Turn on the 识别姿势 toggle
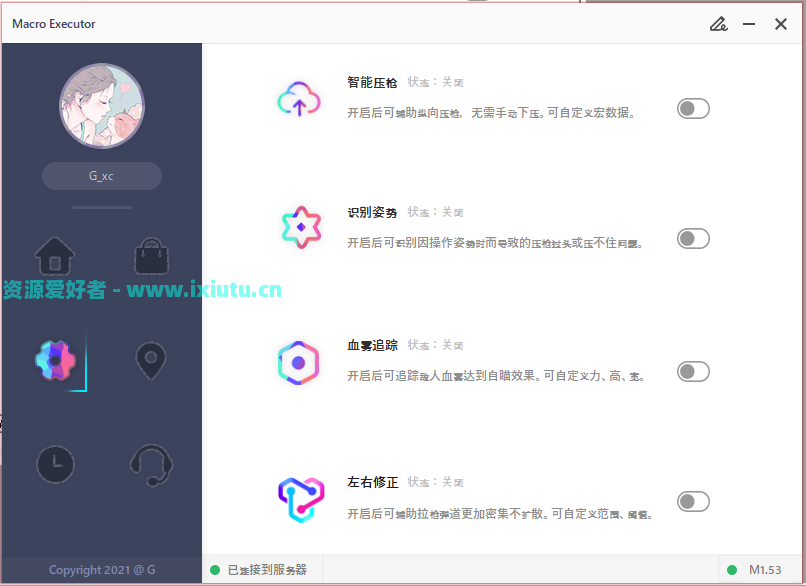Image resolution: width=806 pixels, height=586 pixels. (x=693, y=239)
